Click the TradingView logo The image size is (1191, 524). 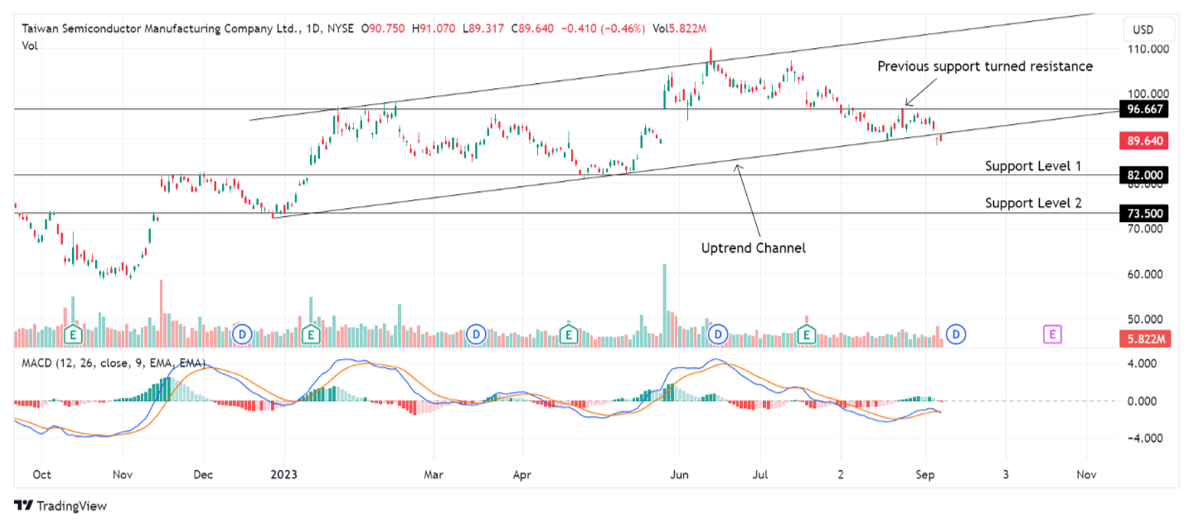62,506
